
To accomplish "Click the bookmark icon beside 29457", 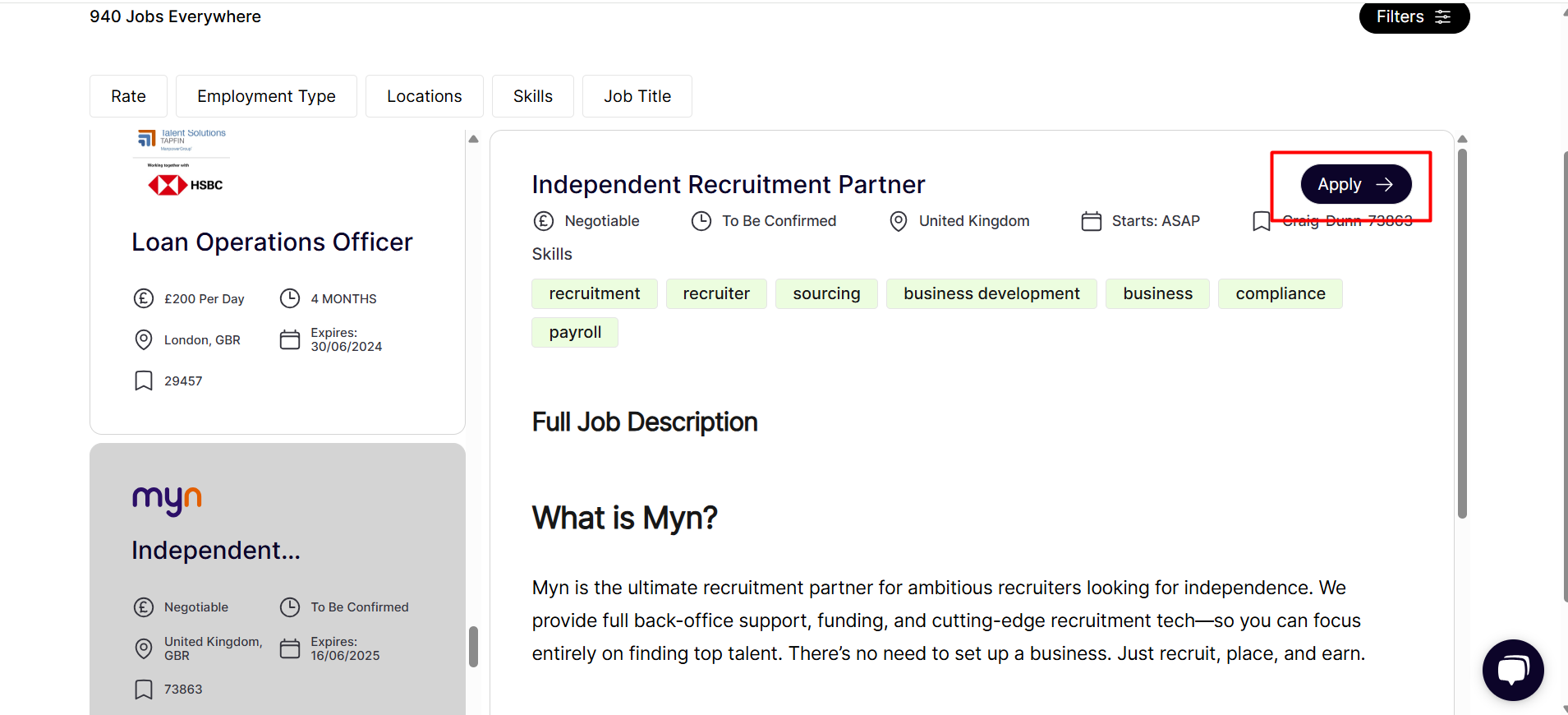I will (x=144, y=381).
